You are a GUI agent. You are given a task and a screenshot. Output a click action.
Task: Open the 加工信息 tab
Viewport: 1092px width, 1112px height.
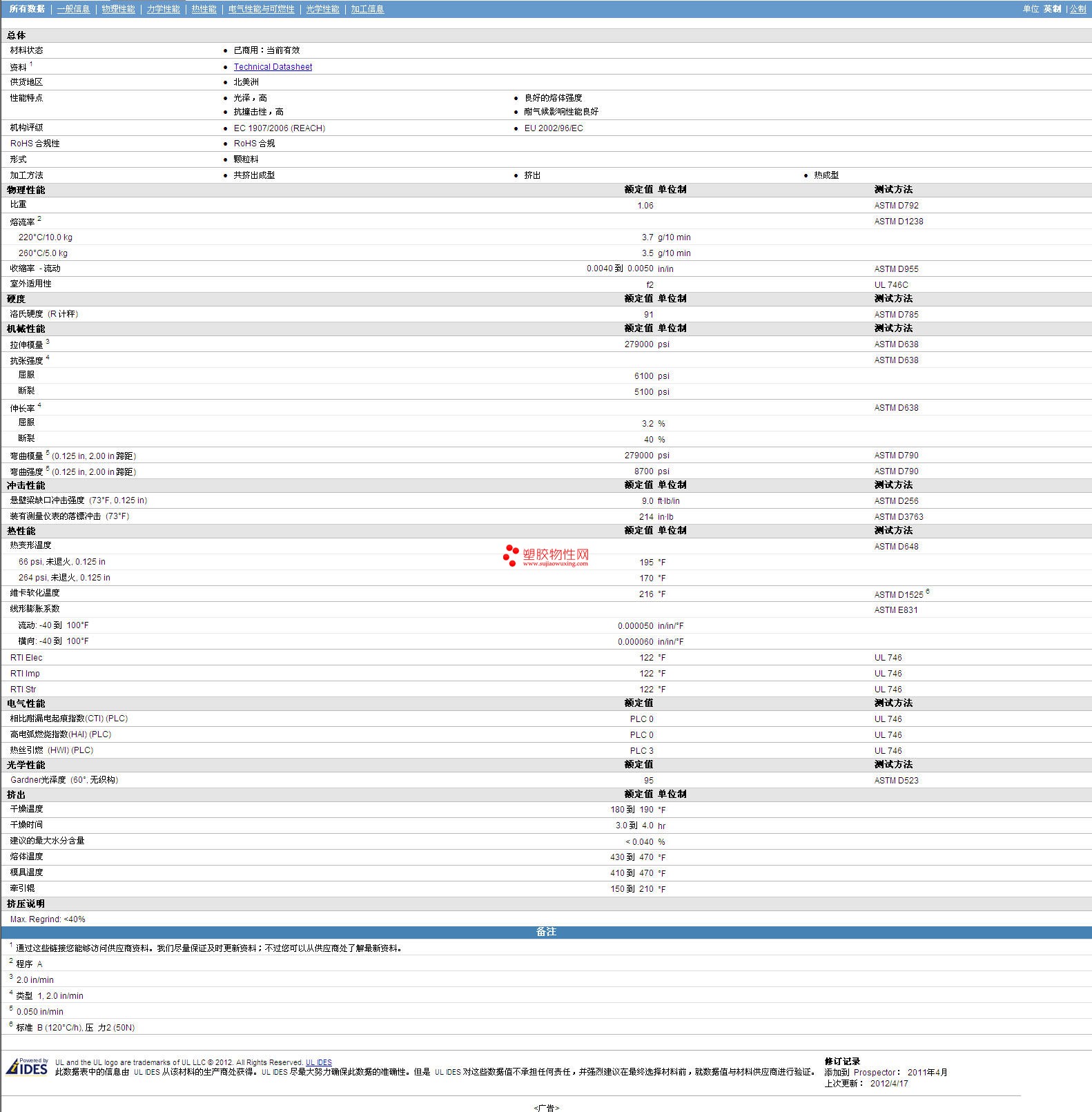point(367,9)
